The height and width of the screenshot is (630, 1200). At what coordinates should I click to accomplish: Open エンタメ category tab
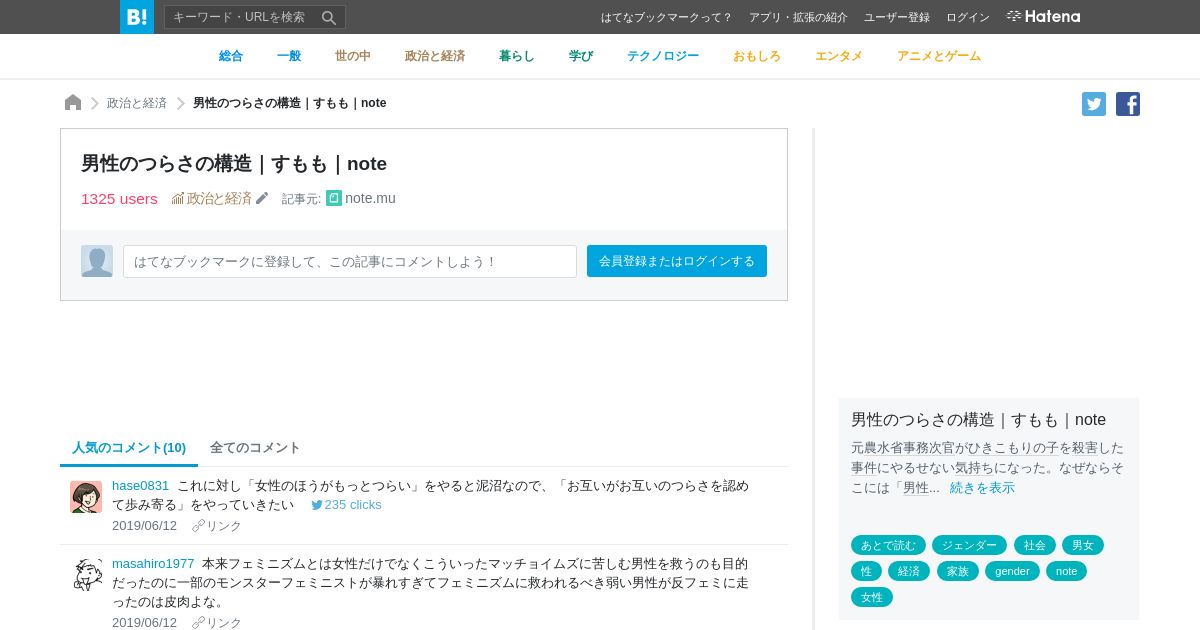pos(839,56)
